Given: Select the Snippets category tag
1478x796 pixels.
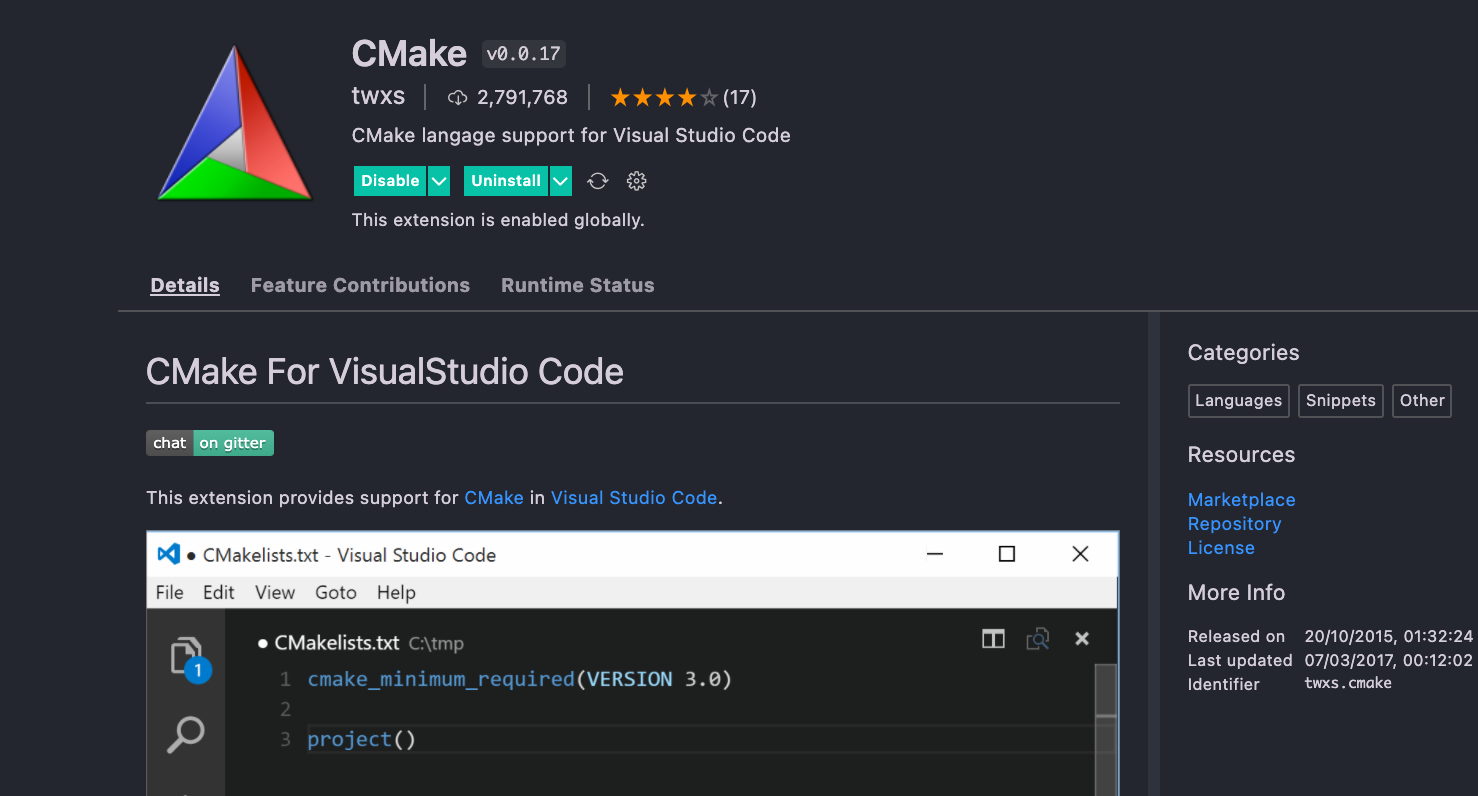Looking at the screenshot, I should point(1341,401).
